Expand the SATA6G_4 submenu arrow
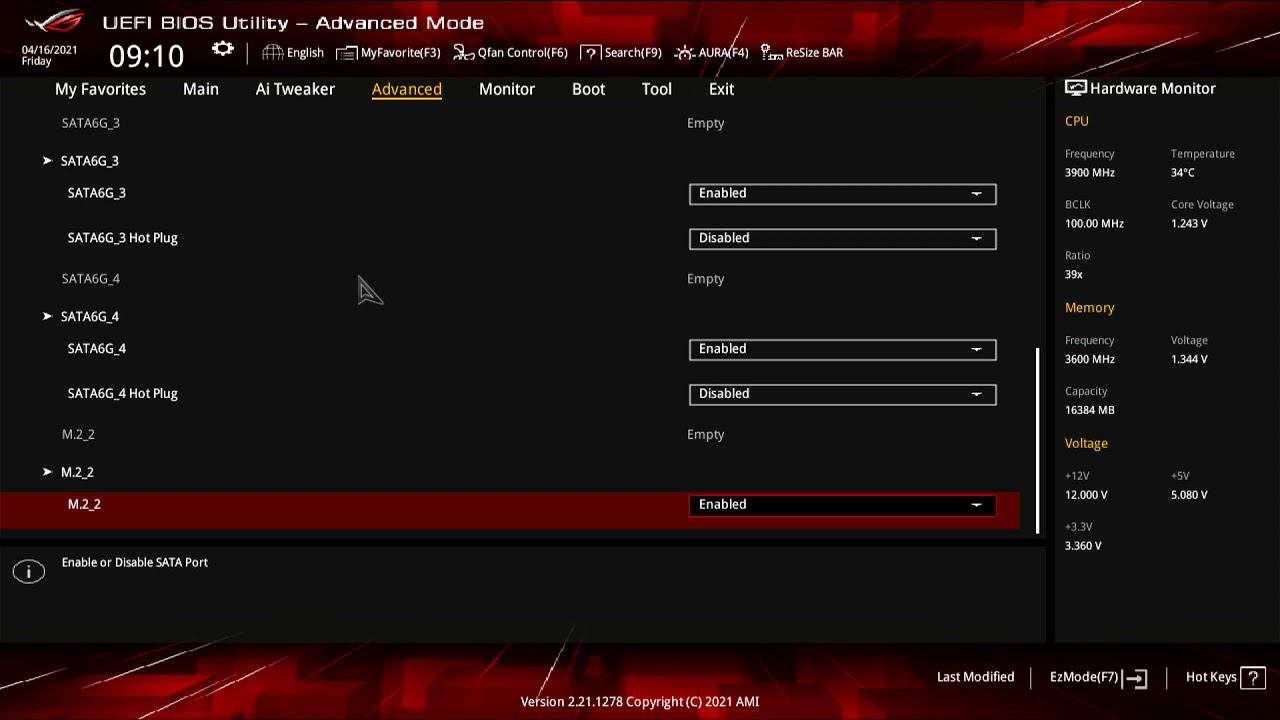The height and width of the screenshot is (720, 1280). pyautogui.click(x=47, y=316)
